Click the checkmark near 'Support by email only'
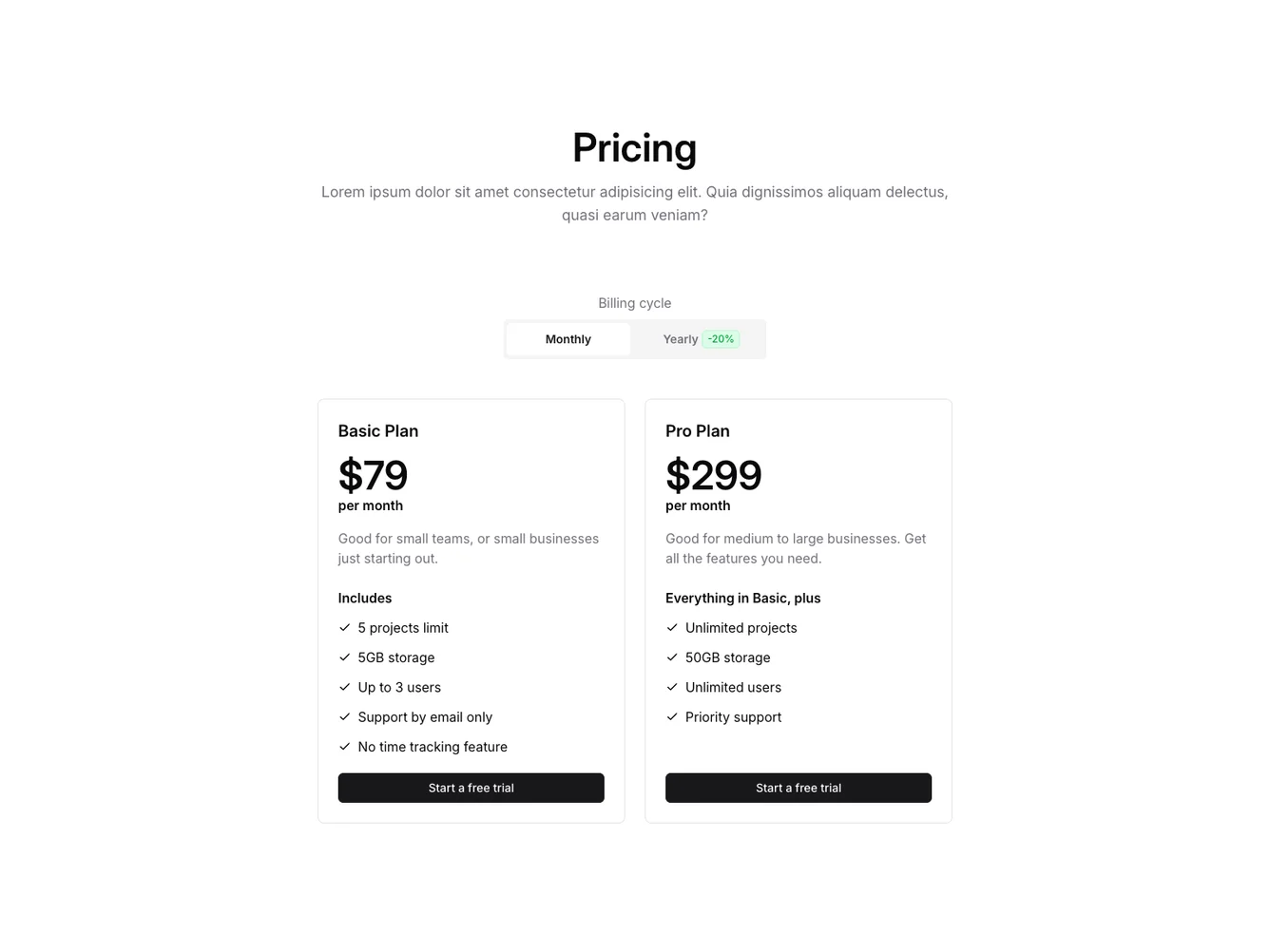The height and width of the screenshot is (952, 1270). [344, 716]
